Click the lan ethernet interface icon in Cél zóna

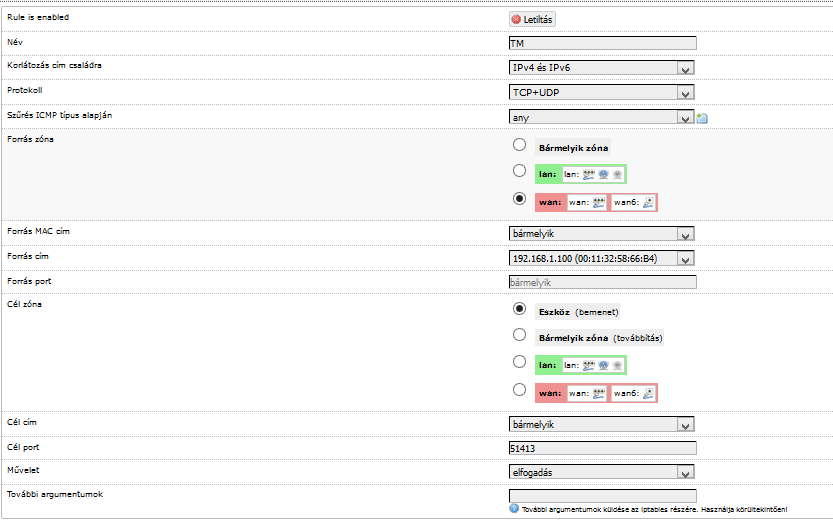pos(589,366)
